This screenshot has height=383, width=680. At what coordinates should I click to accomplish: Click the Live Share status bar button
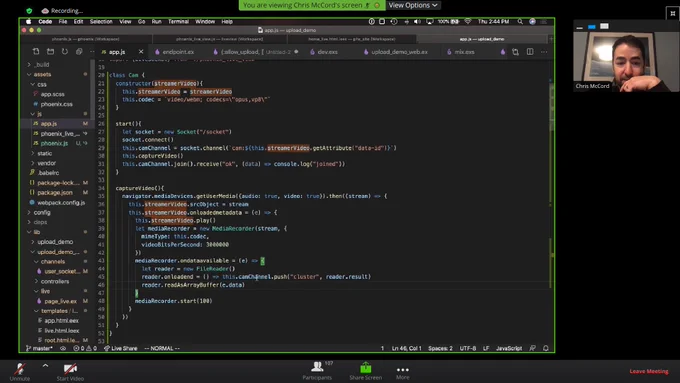pos(121,348)
